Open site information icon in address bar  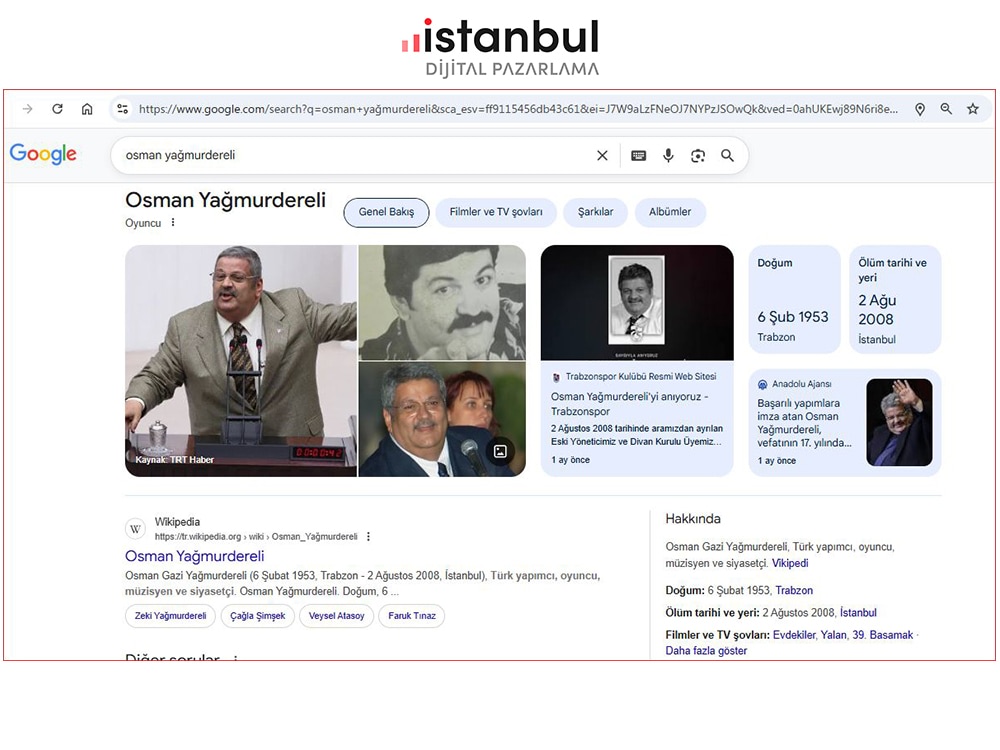coord(122,109)
